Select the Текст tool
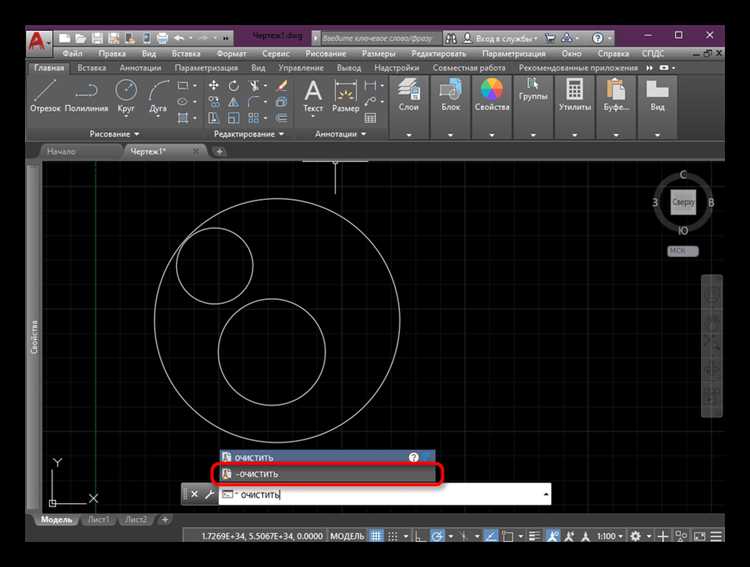 (x=313, y=96)
